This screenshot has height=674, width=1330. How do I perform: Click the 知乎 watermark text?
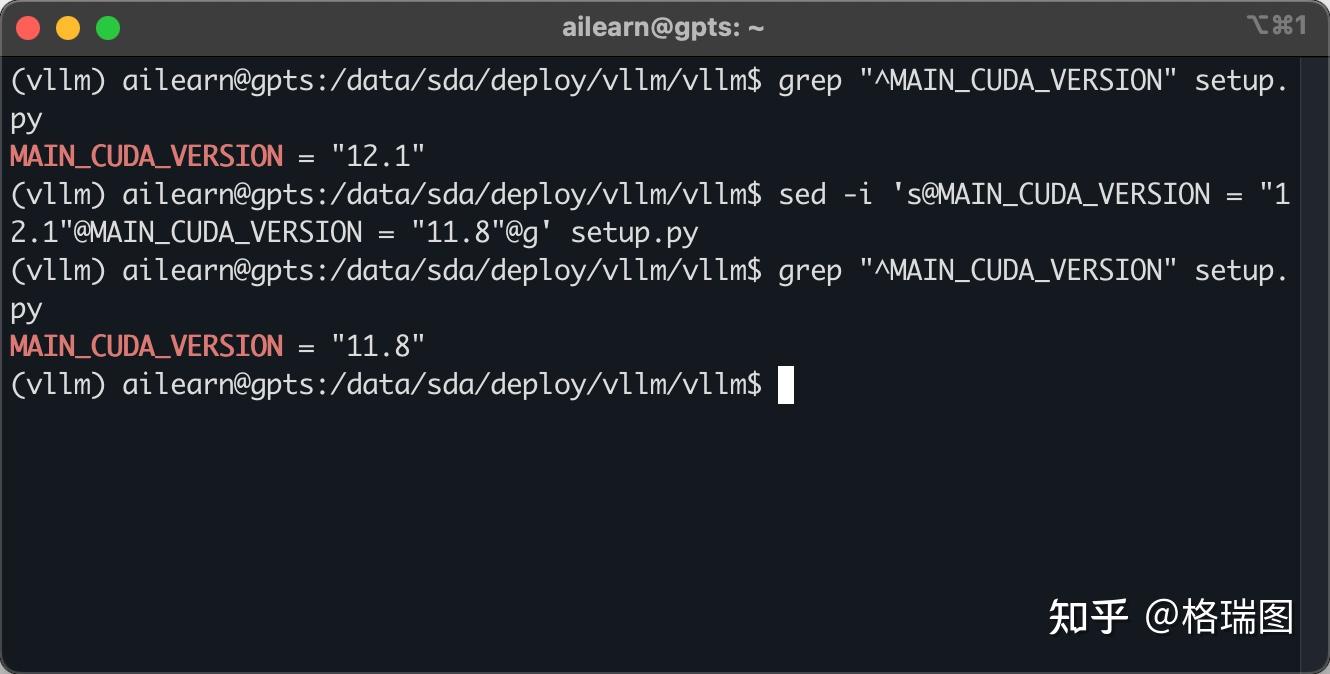1088,617
